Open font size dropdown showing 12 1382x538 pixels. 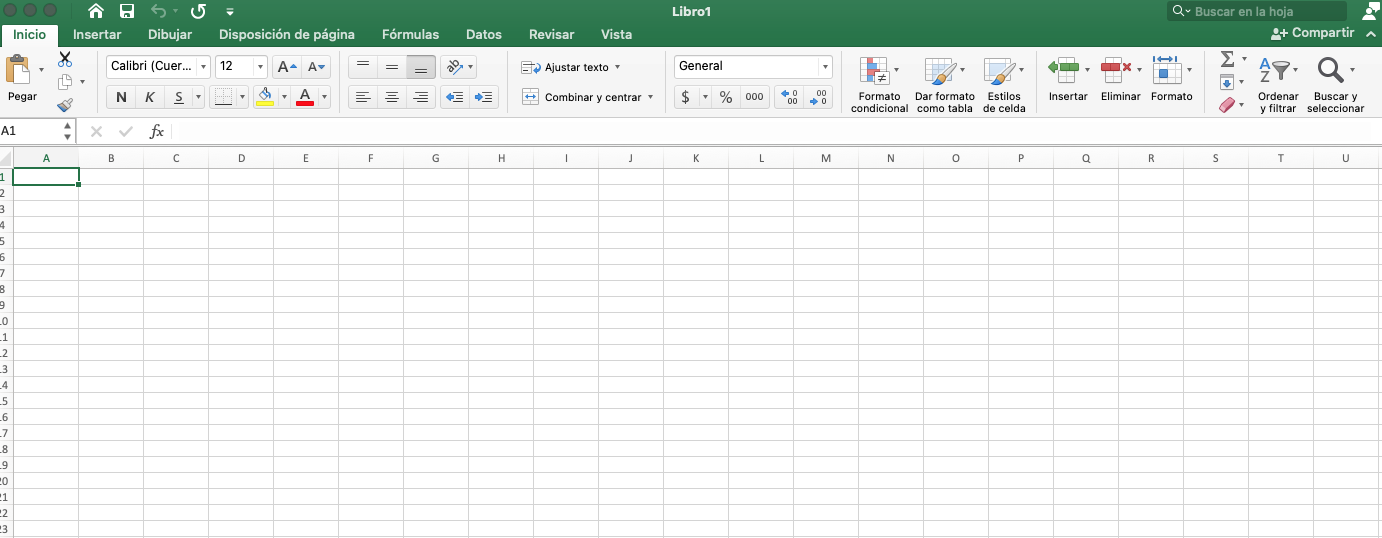pyautogui.click(x=261, y=67)
